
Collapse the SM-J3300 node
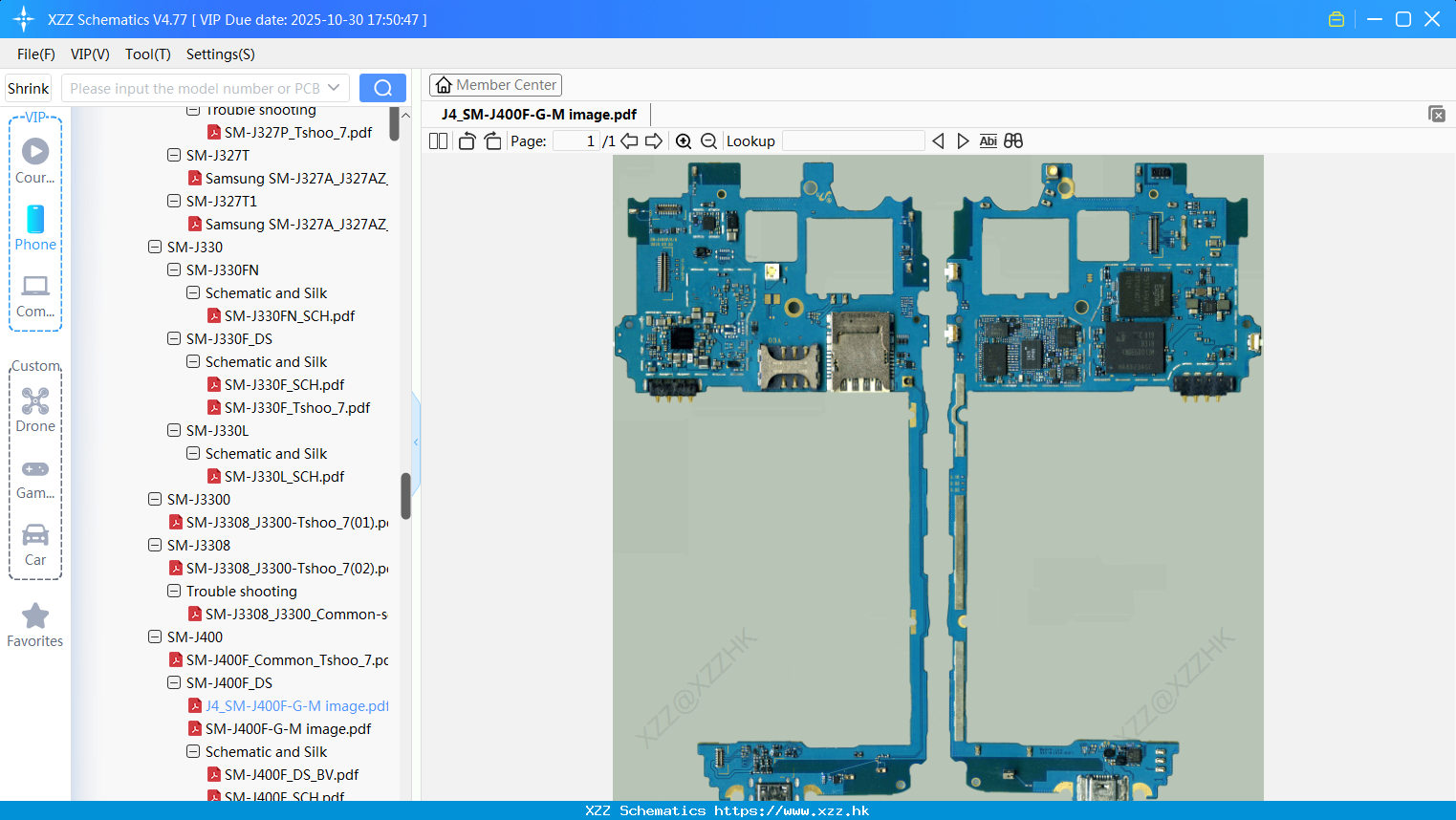point(155,499)
